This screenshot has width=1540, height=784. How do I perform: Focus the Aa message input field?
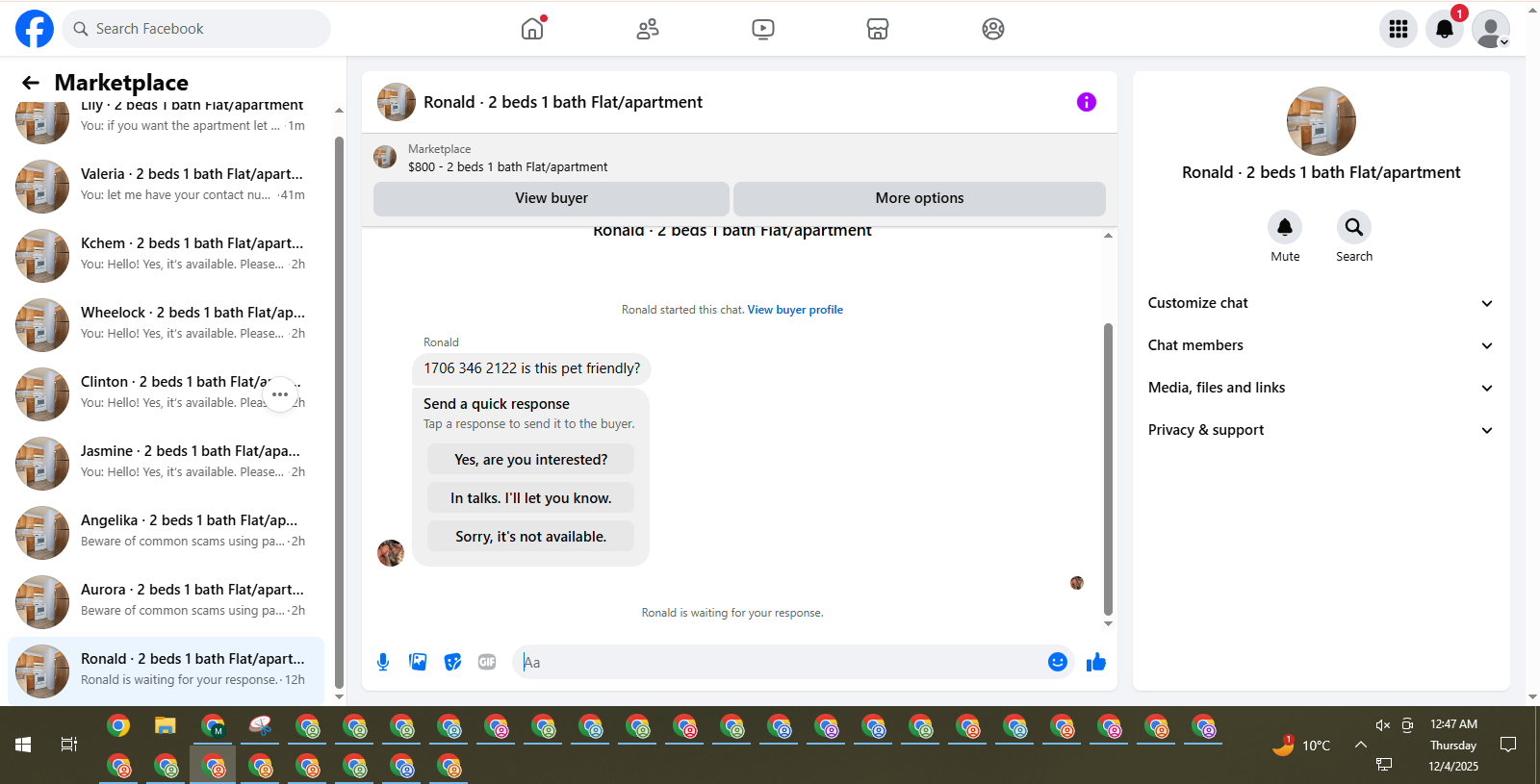pyautogui.click(x=780, y=662)
